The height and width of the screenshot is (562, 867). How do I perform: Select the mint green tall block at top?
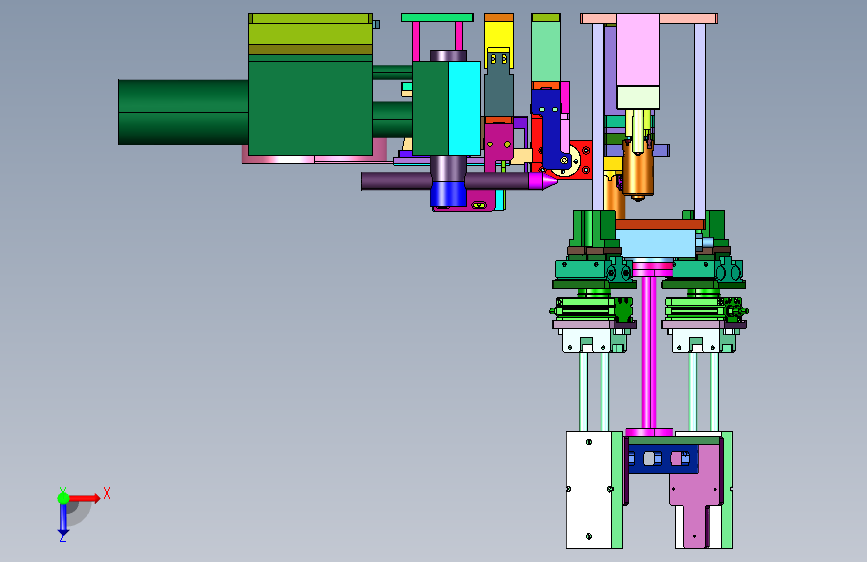(x=546, y=51)
